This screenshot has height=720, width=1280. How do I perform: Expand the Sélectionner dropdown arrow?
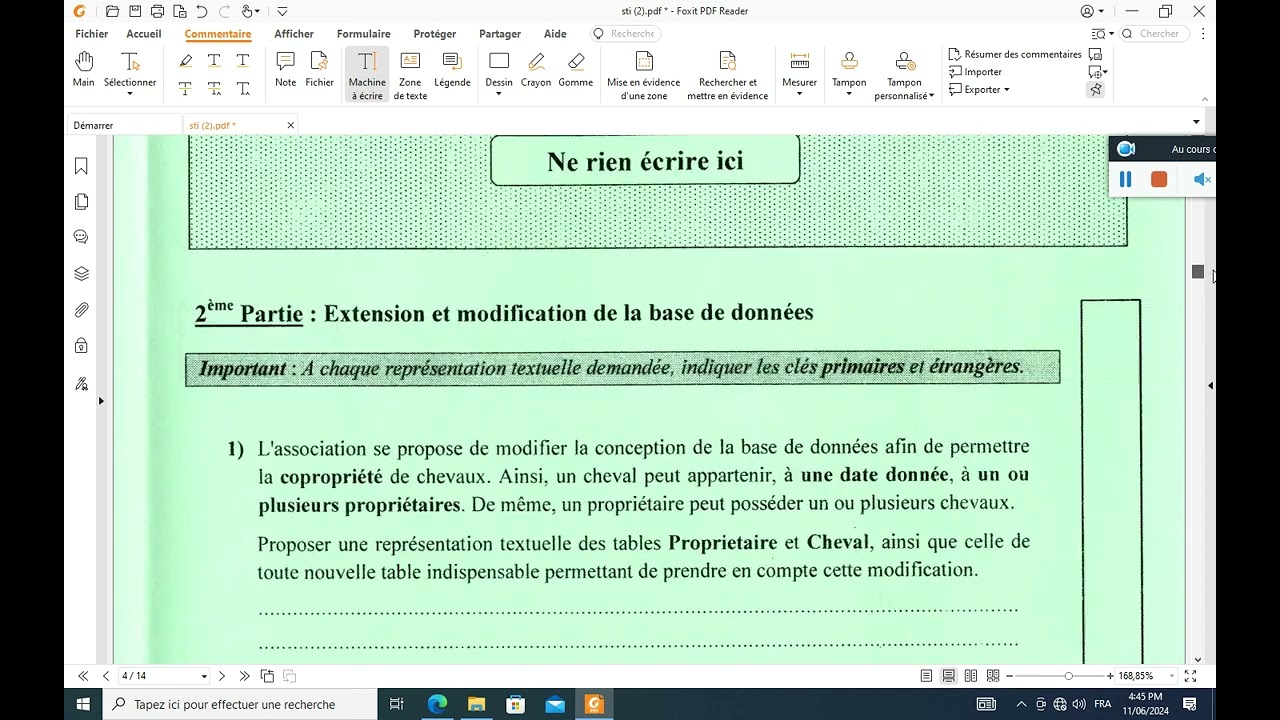tap(130, 95)
